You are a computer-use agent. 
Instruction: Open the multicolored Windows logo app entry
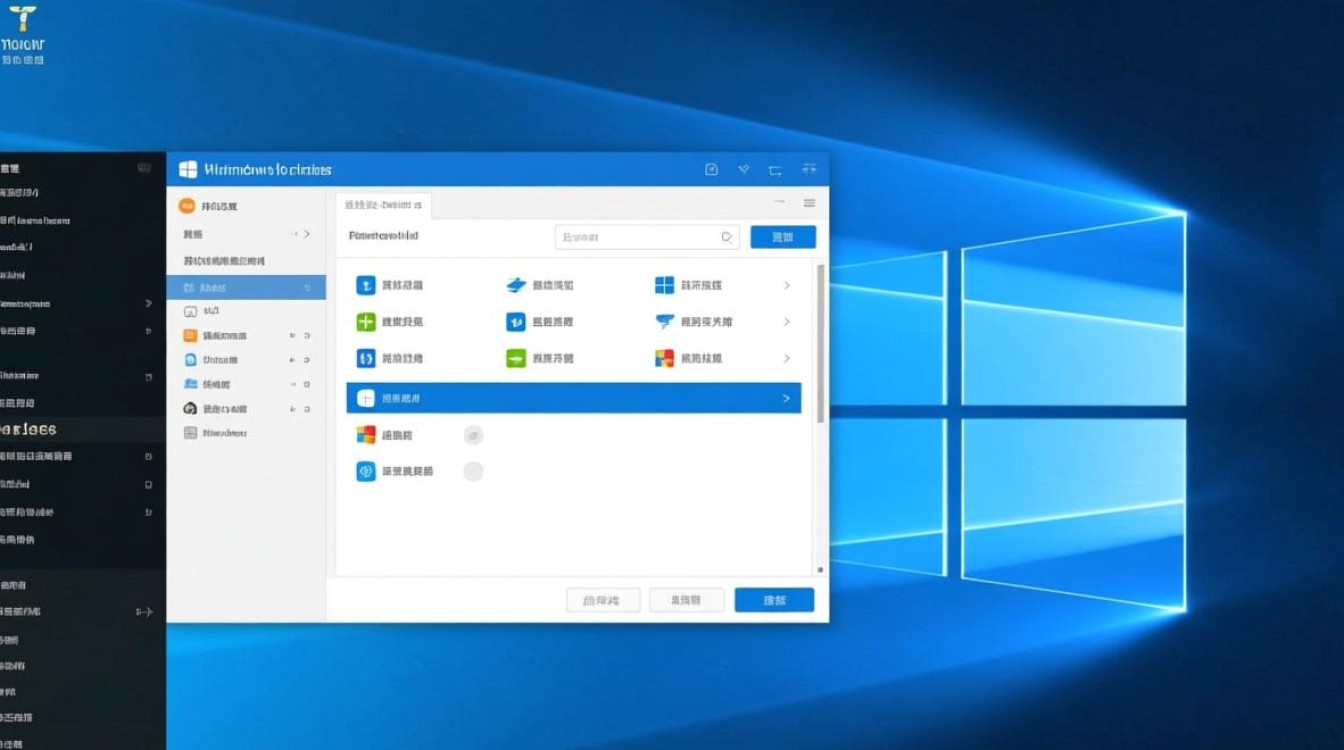pos(664,358)
